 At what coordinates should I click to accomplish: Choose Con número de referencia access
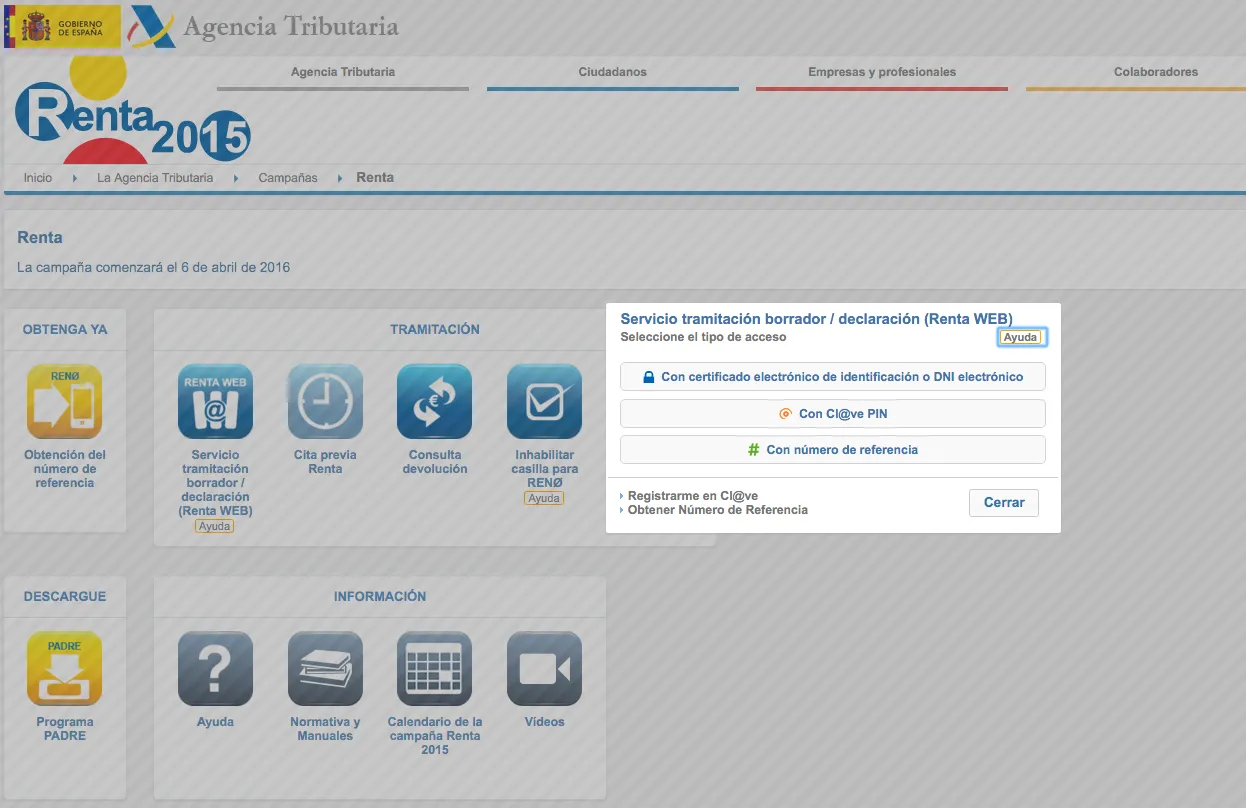[832, 450]
